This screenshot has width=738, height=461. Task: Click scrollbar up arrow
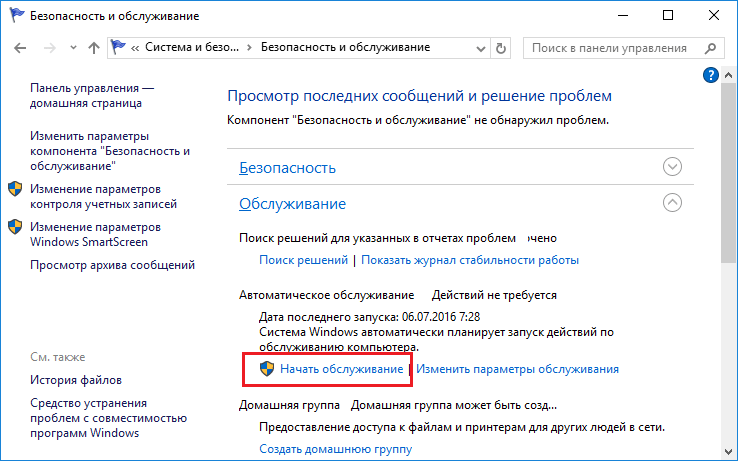(x=728, y=75)
